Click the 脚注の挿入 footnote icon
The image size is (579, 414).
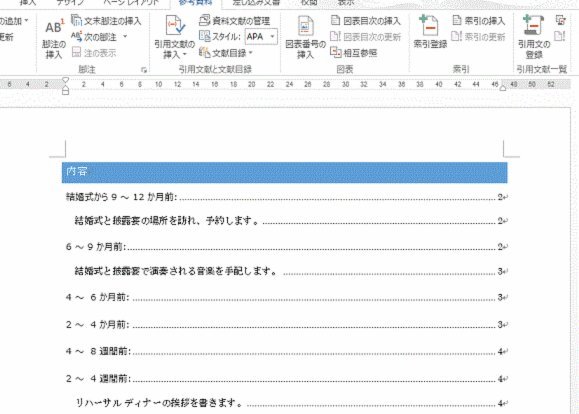click(54, 38)
